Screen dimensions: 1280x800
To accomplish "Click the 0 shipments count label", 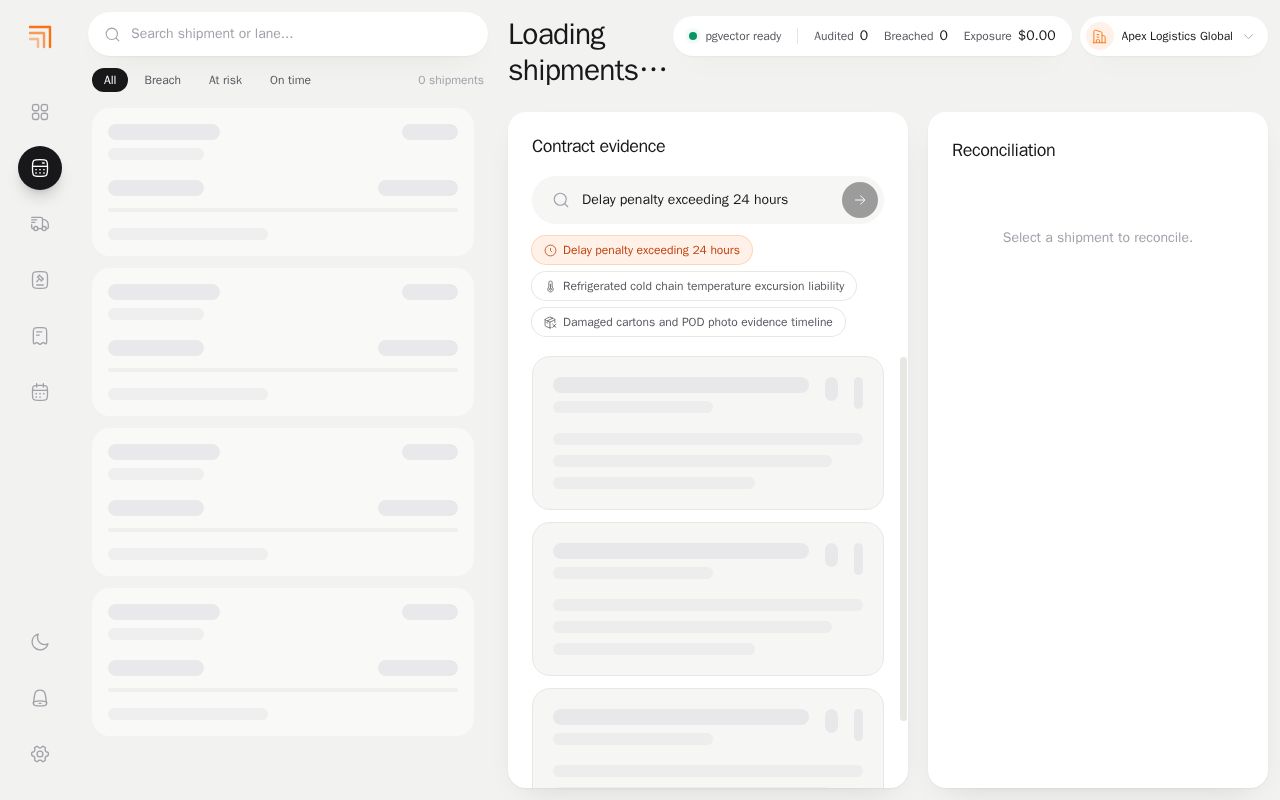I will 451,80.
